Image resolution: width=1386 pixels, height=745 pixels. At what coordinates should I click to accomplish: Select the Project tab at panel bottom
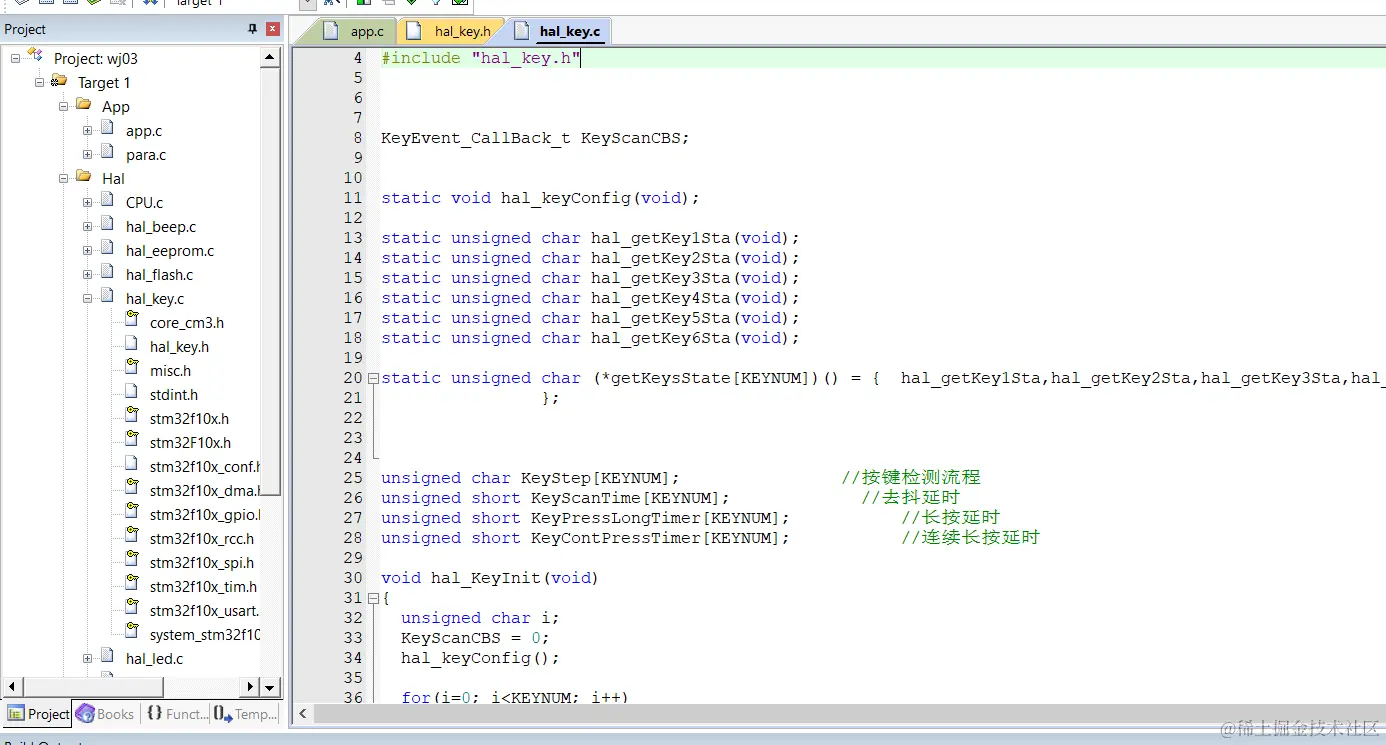tap(37, 714)
